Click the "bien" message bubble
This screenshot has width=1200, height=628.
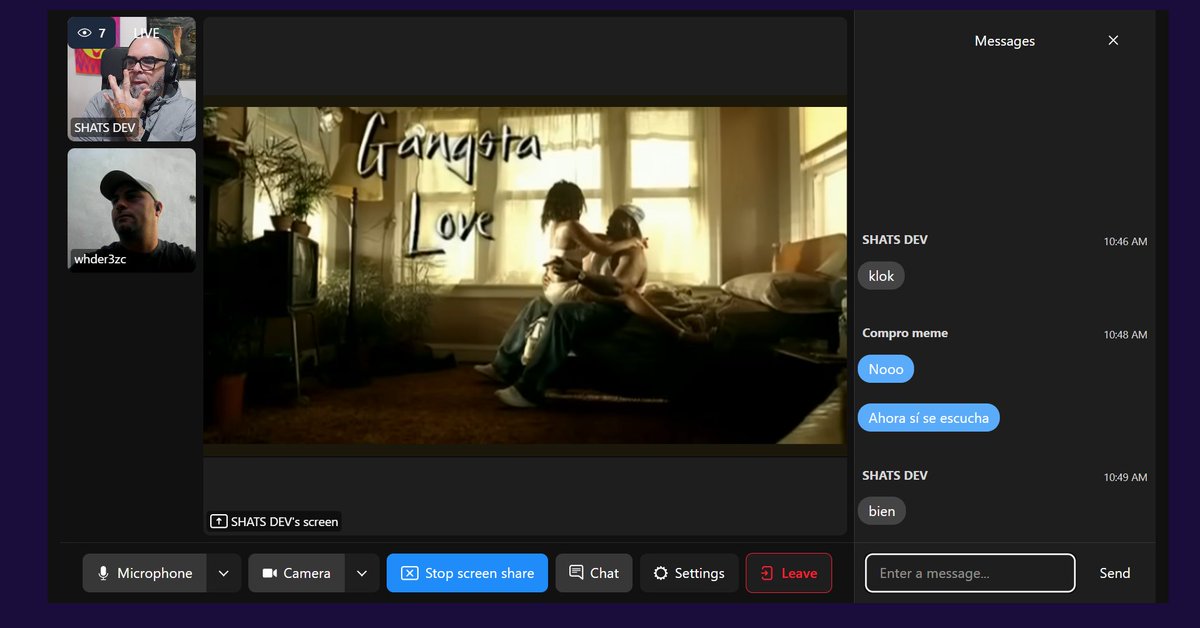click(882, 511)
